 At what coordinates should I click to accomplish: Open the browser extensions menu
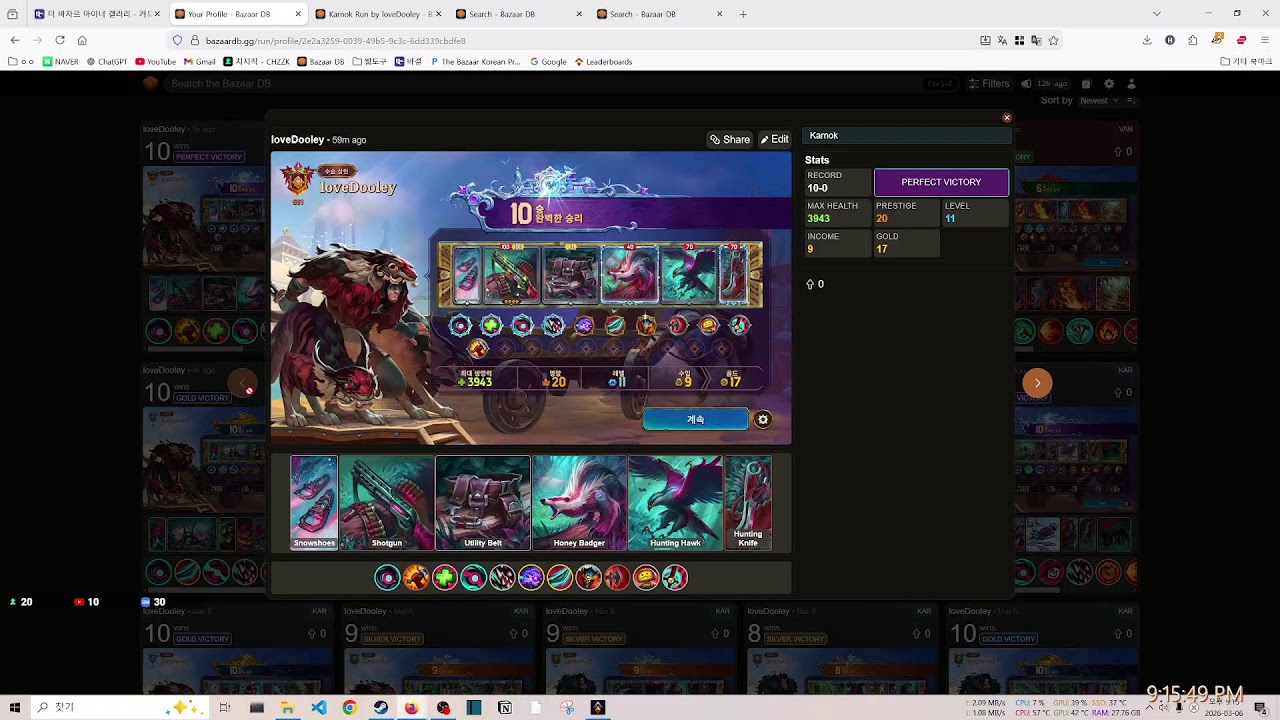tap(1193, 40)
